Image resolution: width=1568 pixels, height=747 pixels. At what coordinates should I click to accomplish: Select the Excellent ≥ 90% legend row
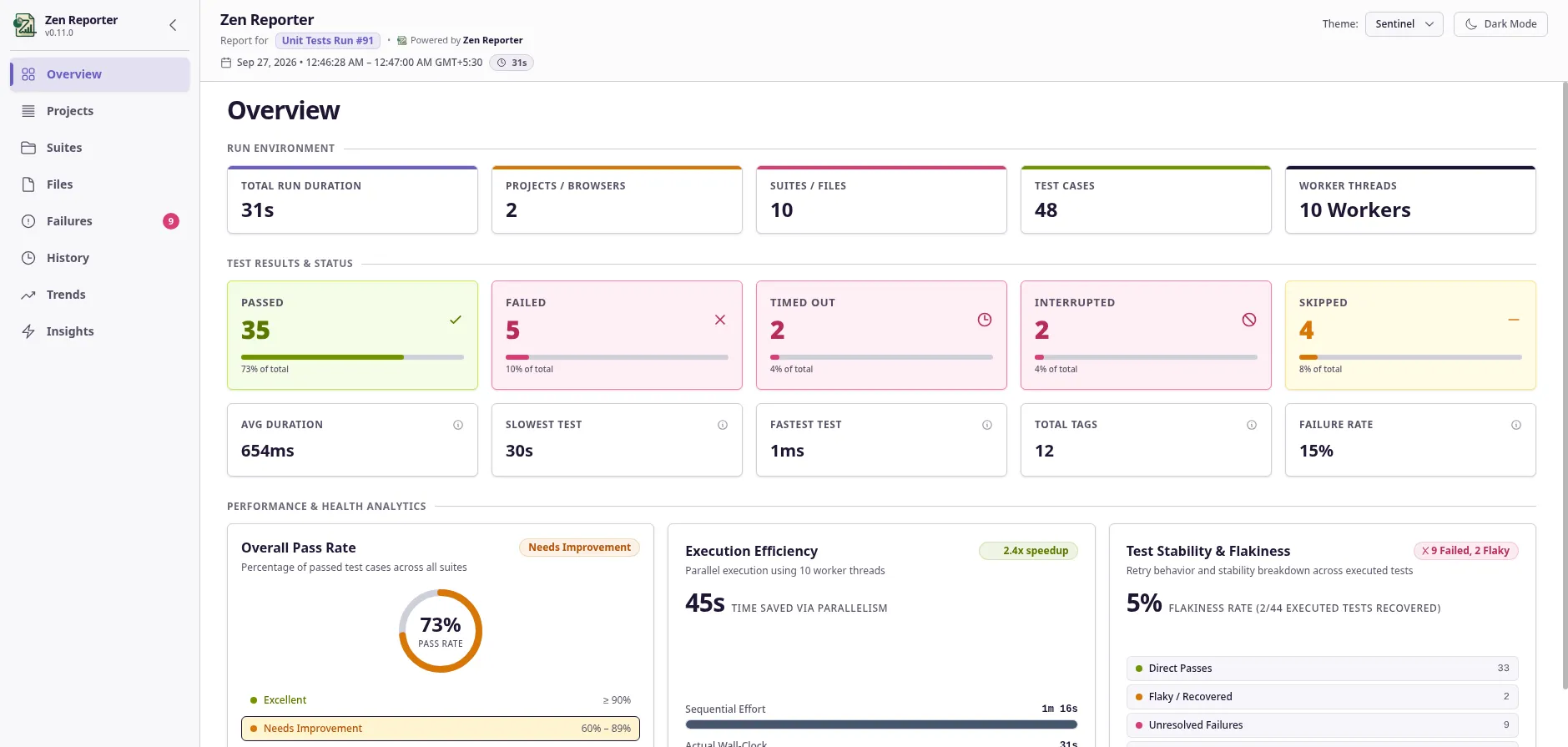click(x=441, y=700)
